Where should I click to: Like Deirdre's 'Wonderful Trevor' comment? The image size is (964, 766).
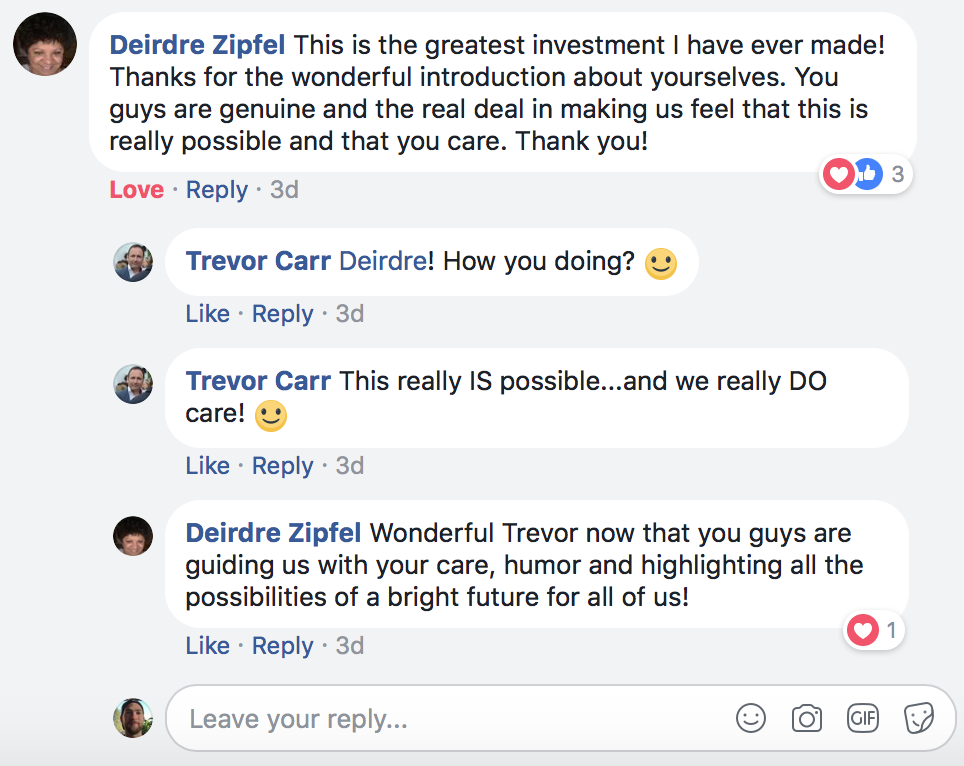click(x=207, y=646)
